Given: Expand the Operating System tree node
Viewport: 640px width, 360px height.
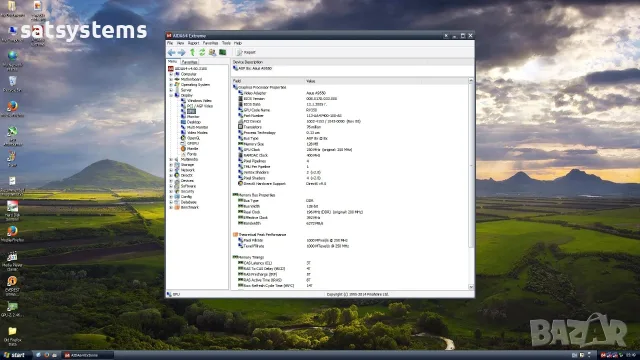Looking at the screenshot, I should click(x=171, y=85).
